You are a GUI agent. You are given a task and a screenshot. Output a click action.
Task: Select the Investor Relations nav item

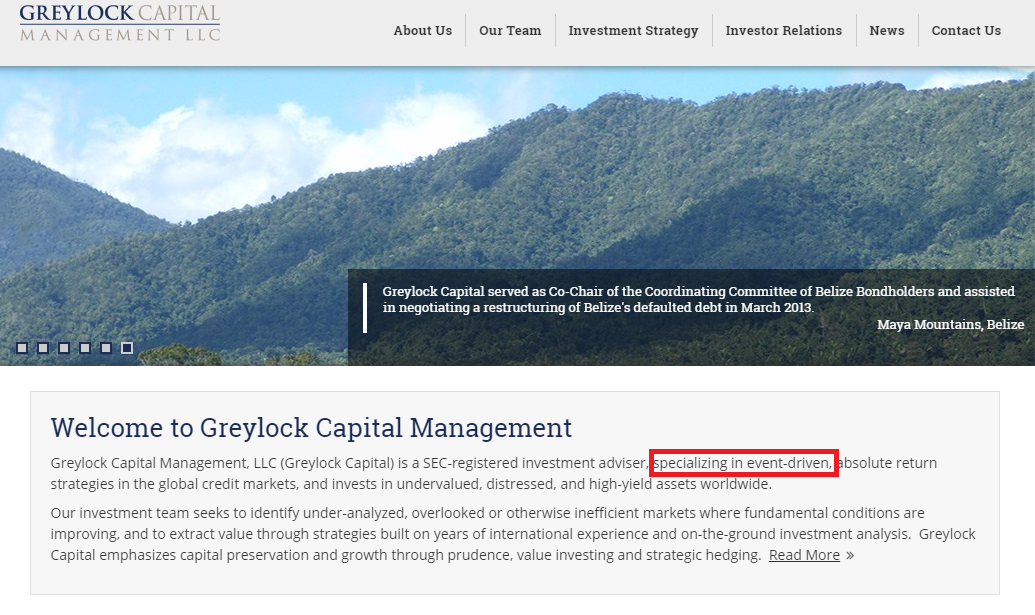click(x=783, y=31)
